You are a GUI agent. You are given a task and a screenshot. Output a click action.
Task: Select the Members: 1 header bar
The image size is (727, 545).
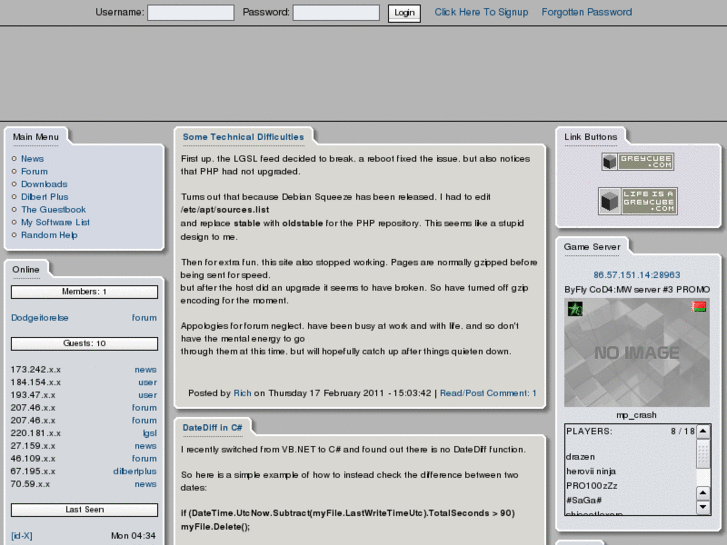(84, 292)
